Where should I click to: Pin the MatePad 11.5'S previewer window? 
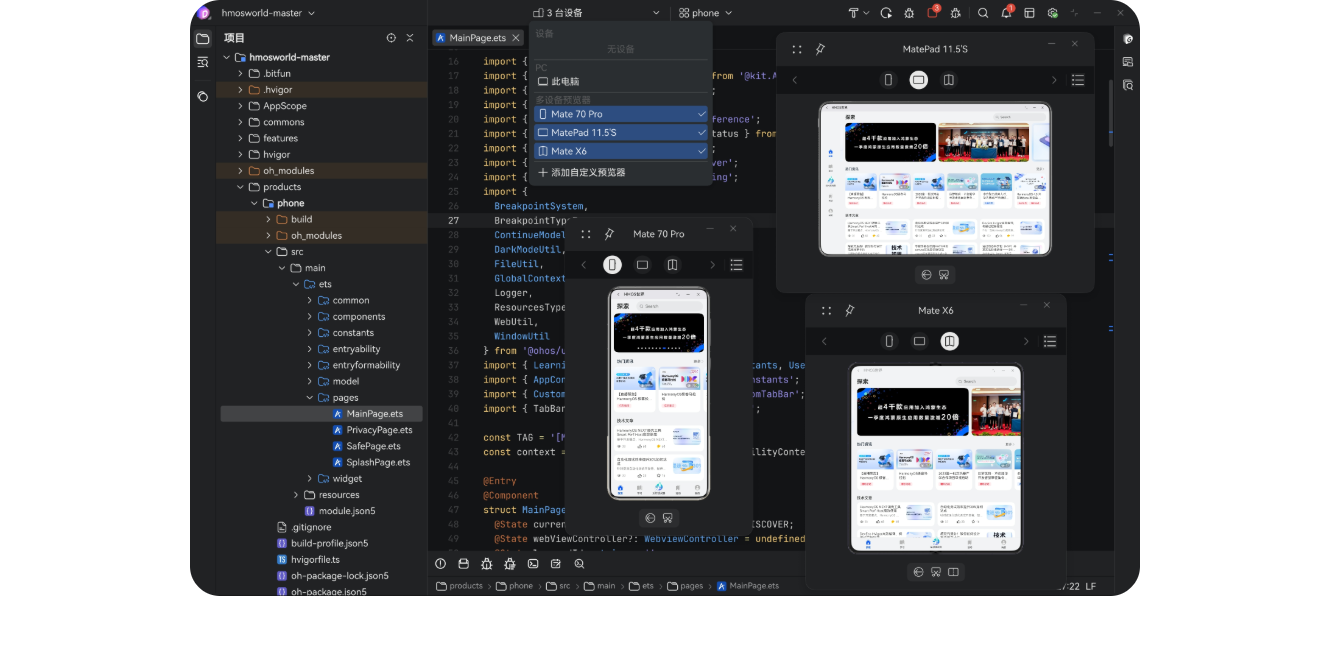820,49
